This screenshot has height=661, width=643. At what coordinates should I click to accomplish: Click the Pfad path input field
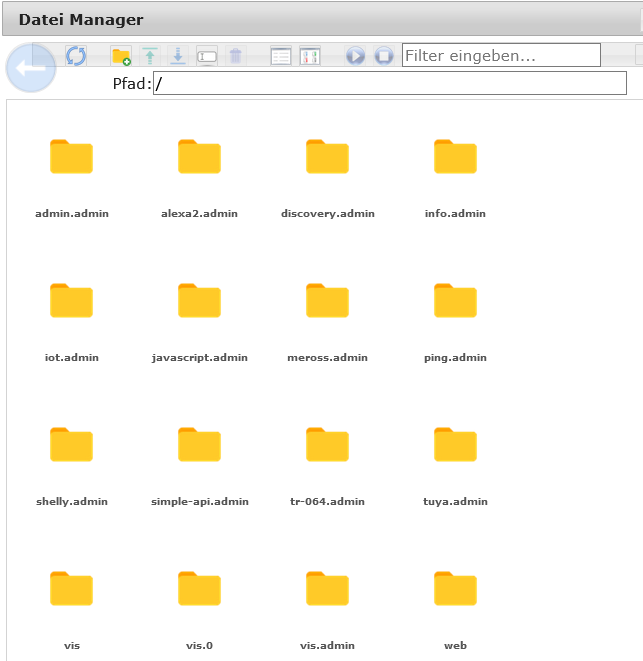[x=390, y=83]
